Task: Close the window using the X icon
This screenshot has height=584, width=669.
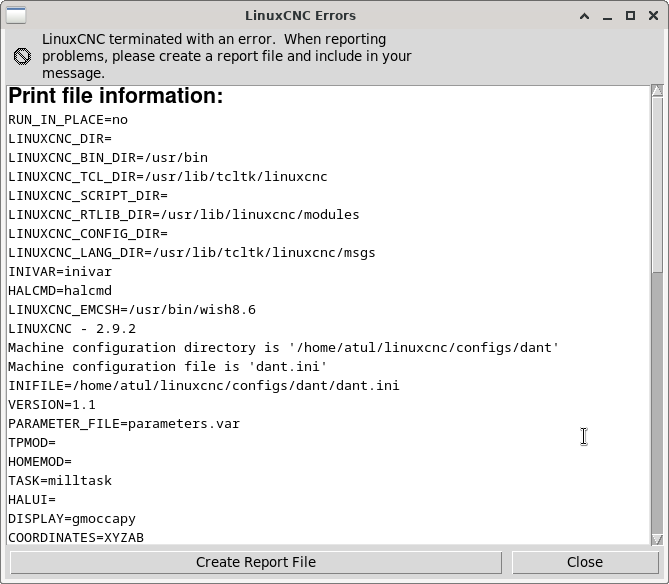Action: pos(653,16)
